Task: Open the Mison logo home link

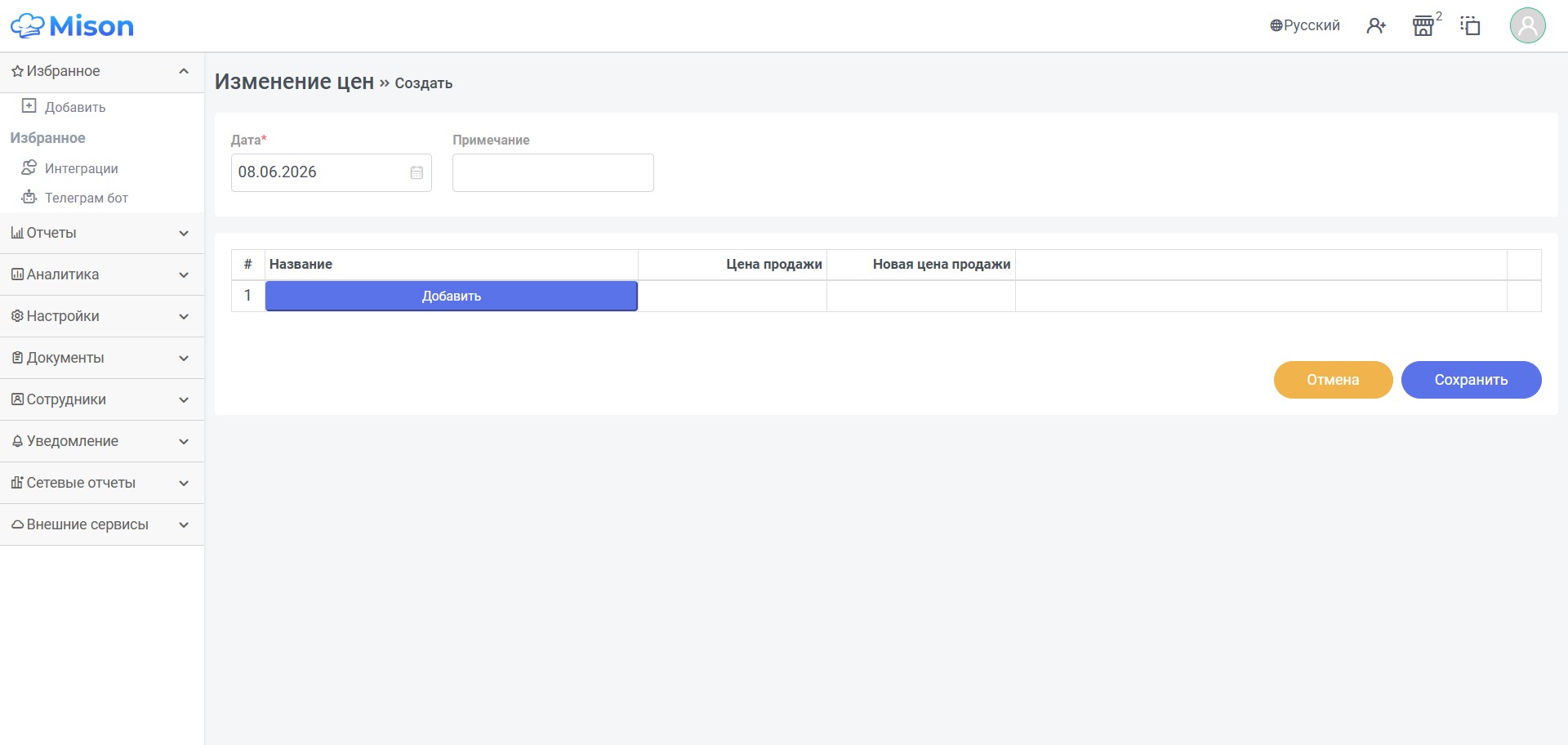Action: [72, 26]
